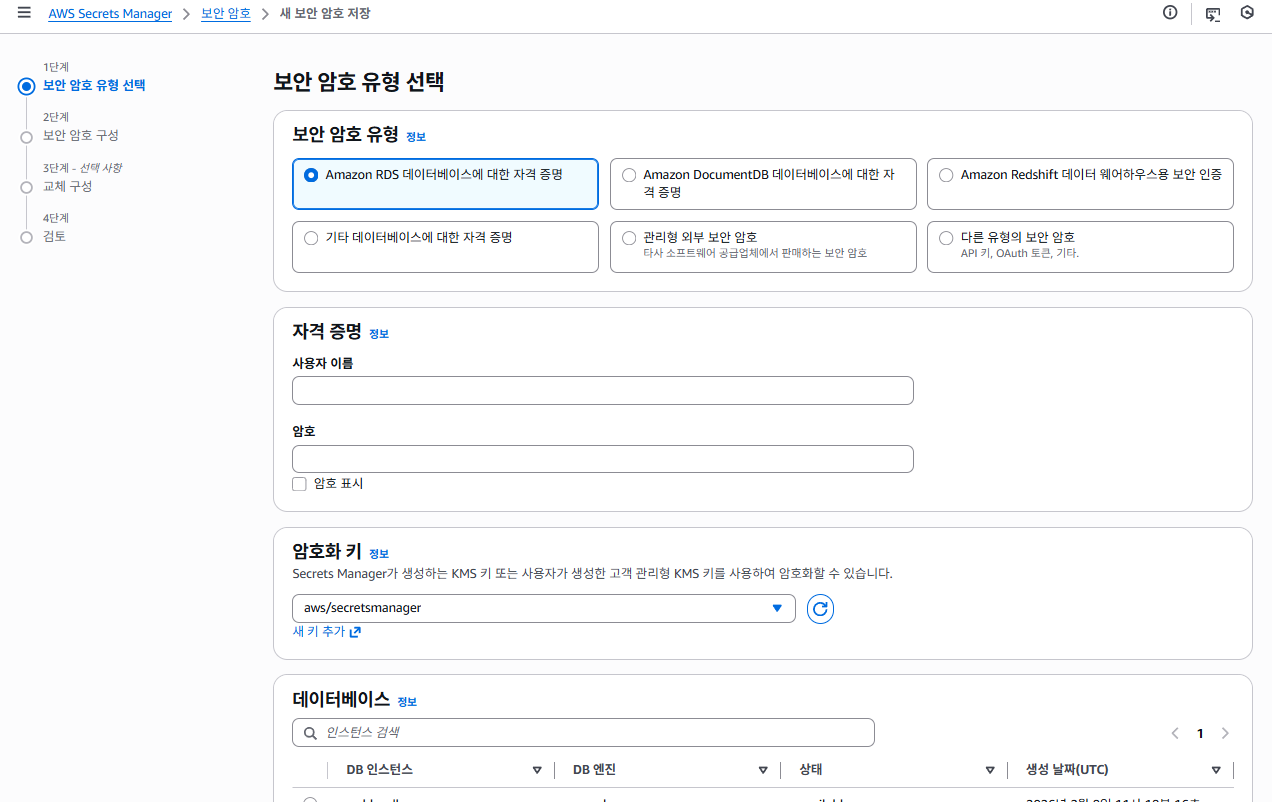Click the 상태 column header
The image size is (1272, 802).
(x=811, y=770)
